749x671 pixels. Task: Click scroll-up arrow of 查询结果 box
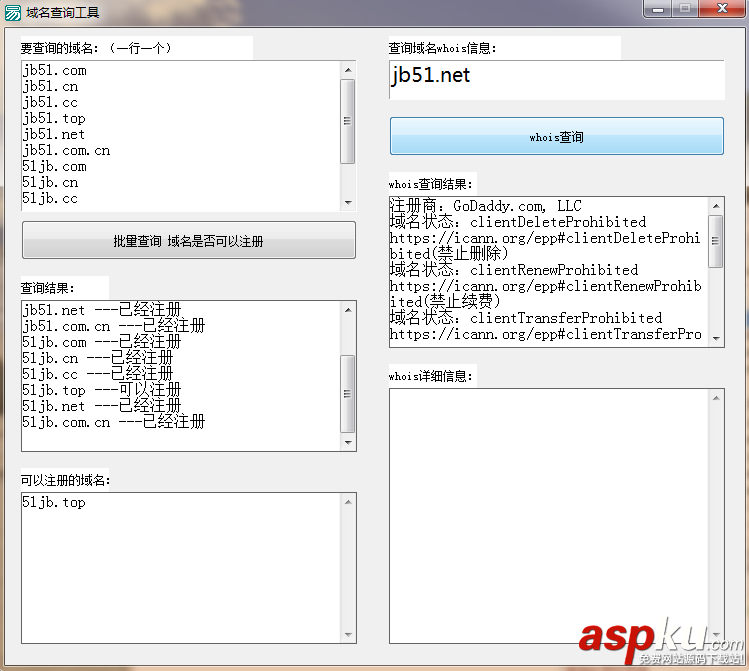[x=348, y=310]
